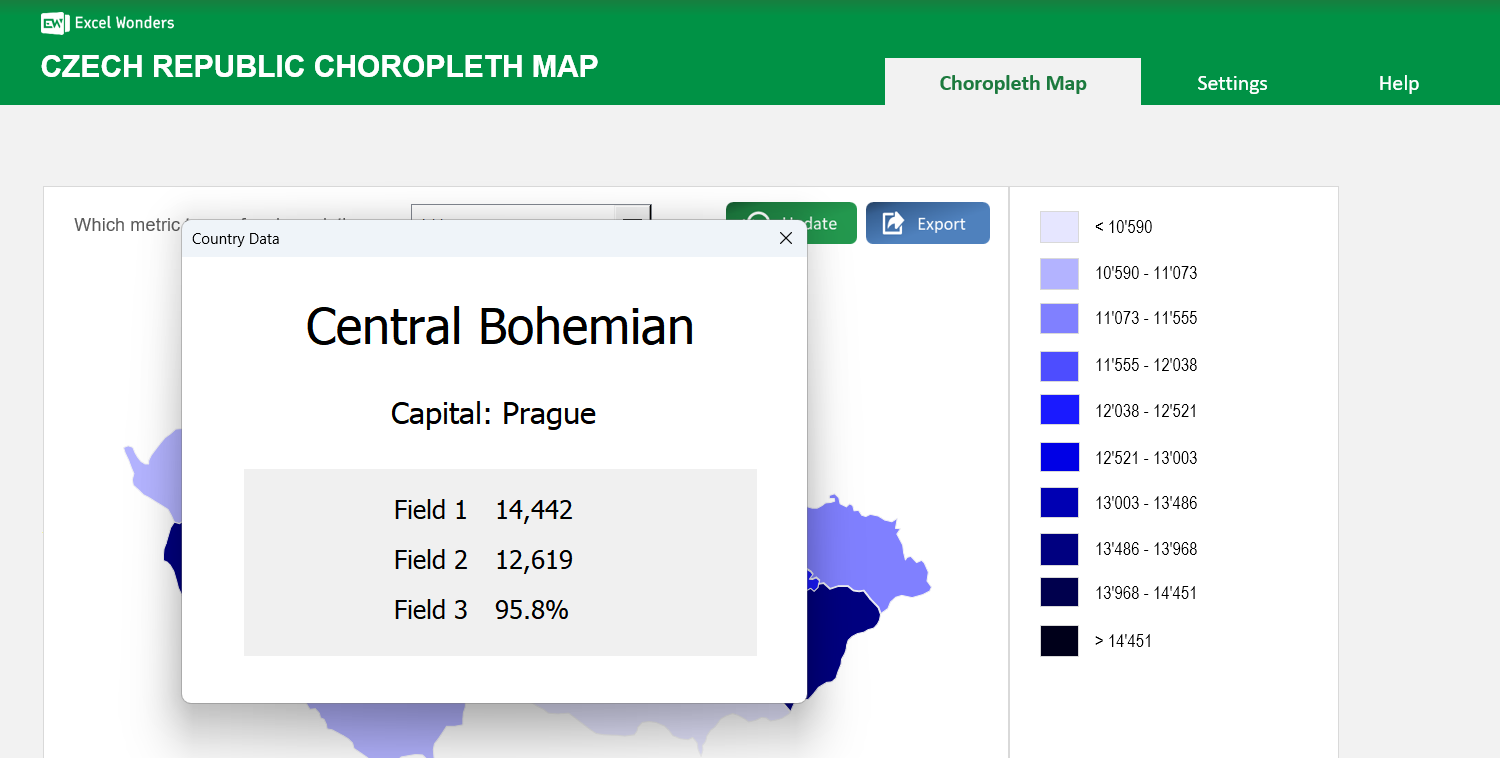Viewport: 1500px width, 758px height.
Task: Click the Central Bohemian dialog title
Action: coord(500,326)
